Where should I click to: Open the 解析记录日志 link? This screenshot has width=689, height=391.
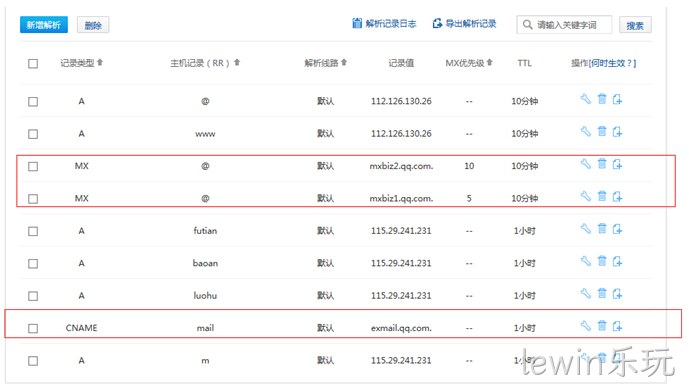pos(384,24)
